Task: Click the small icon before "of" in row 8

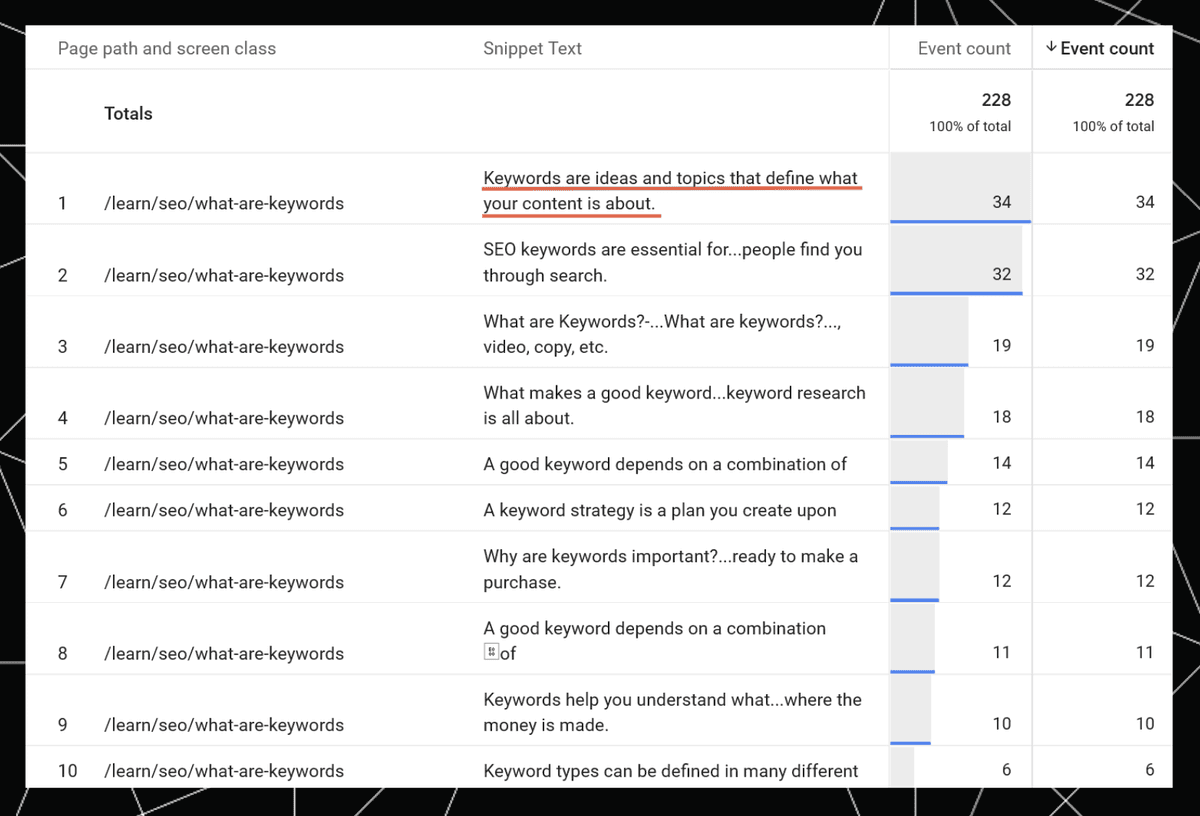Action: 490,652
